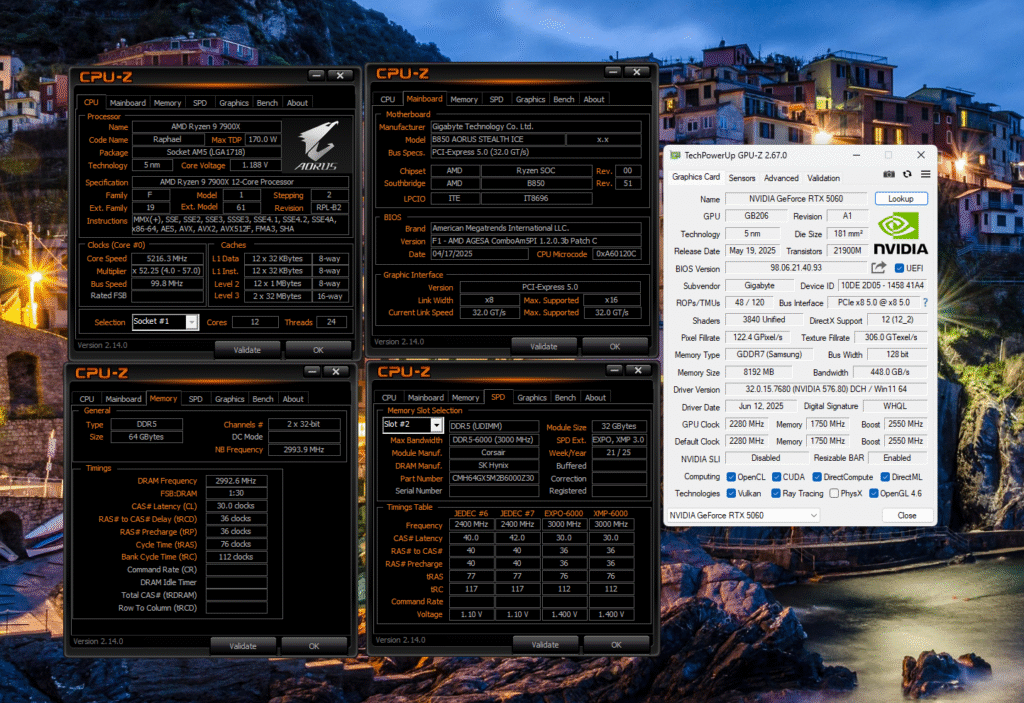The height and width of the screenshot is (703, 1024).
Task: Click the Bus Interface question mark icon
Action: tap(924, 302)
